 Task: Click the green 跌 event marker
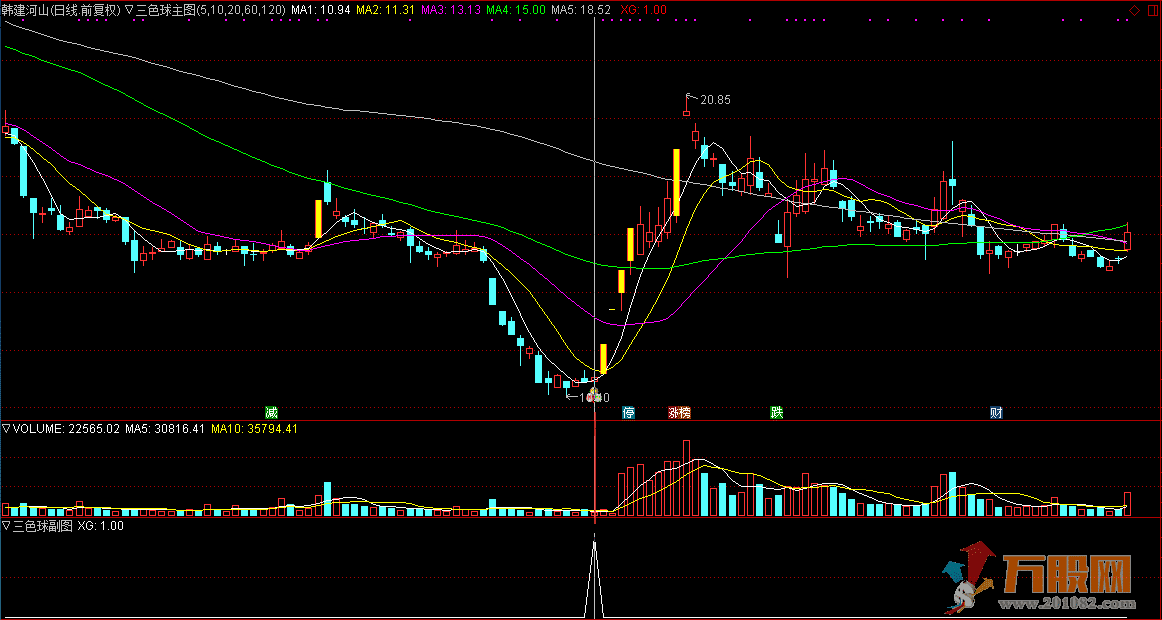777,413
